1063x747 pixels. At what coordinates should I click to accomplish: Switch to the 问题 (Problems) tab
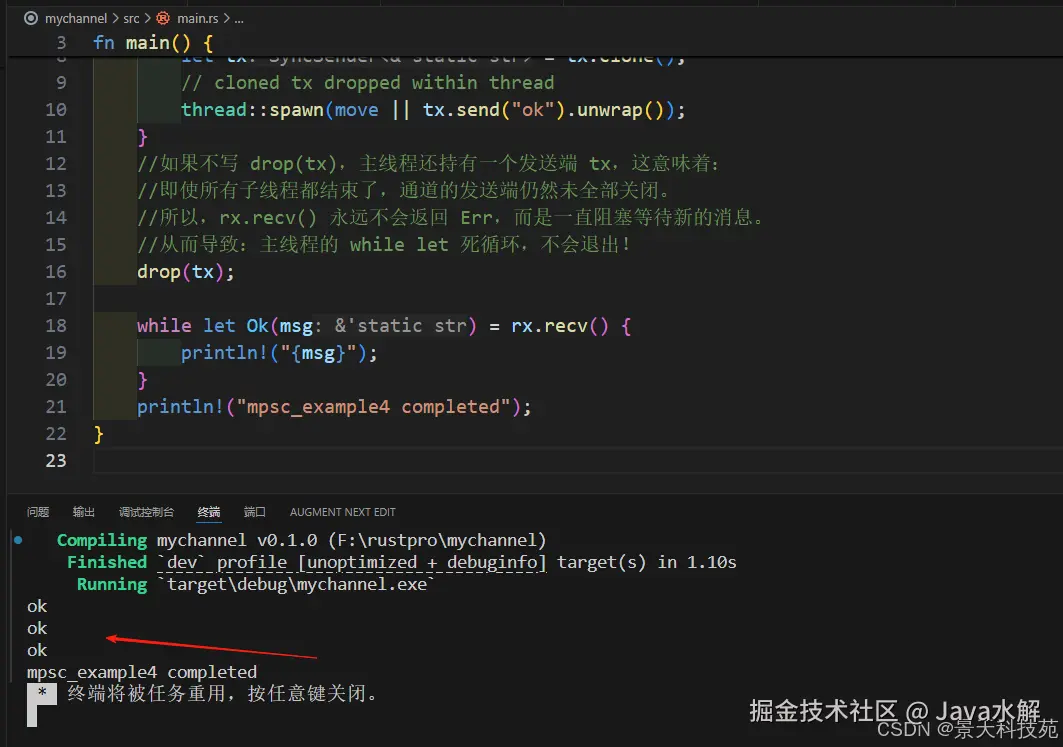coord(37,511)
